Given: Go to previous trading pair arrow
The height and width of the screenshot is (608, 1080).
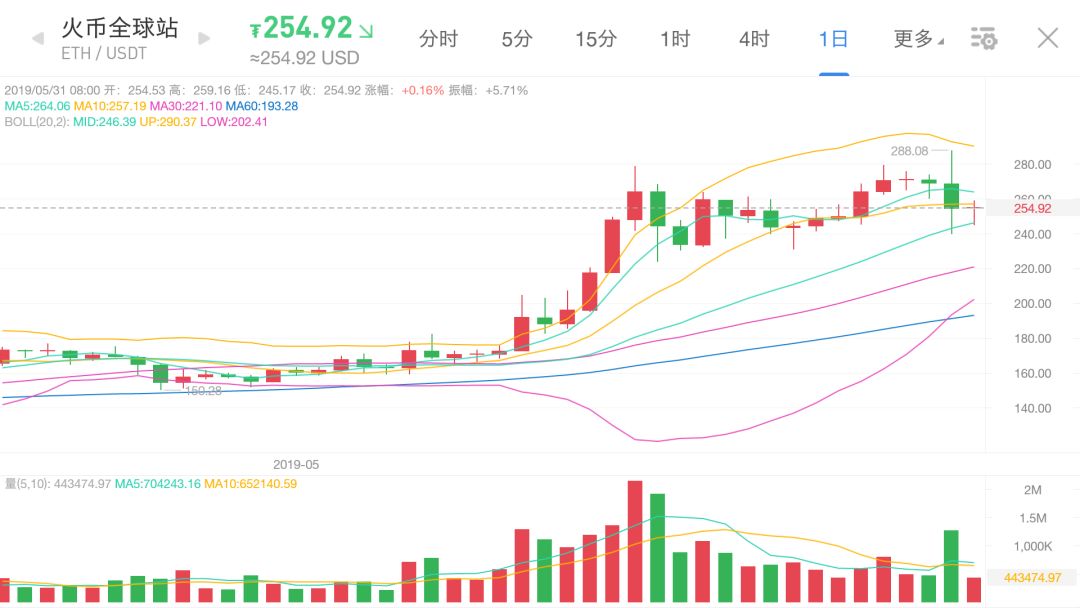Looking at the screenshot, I should point(38,39).
